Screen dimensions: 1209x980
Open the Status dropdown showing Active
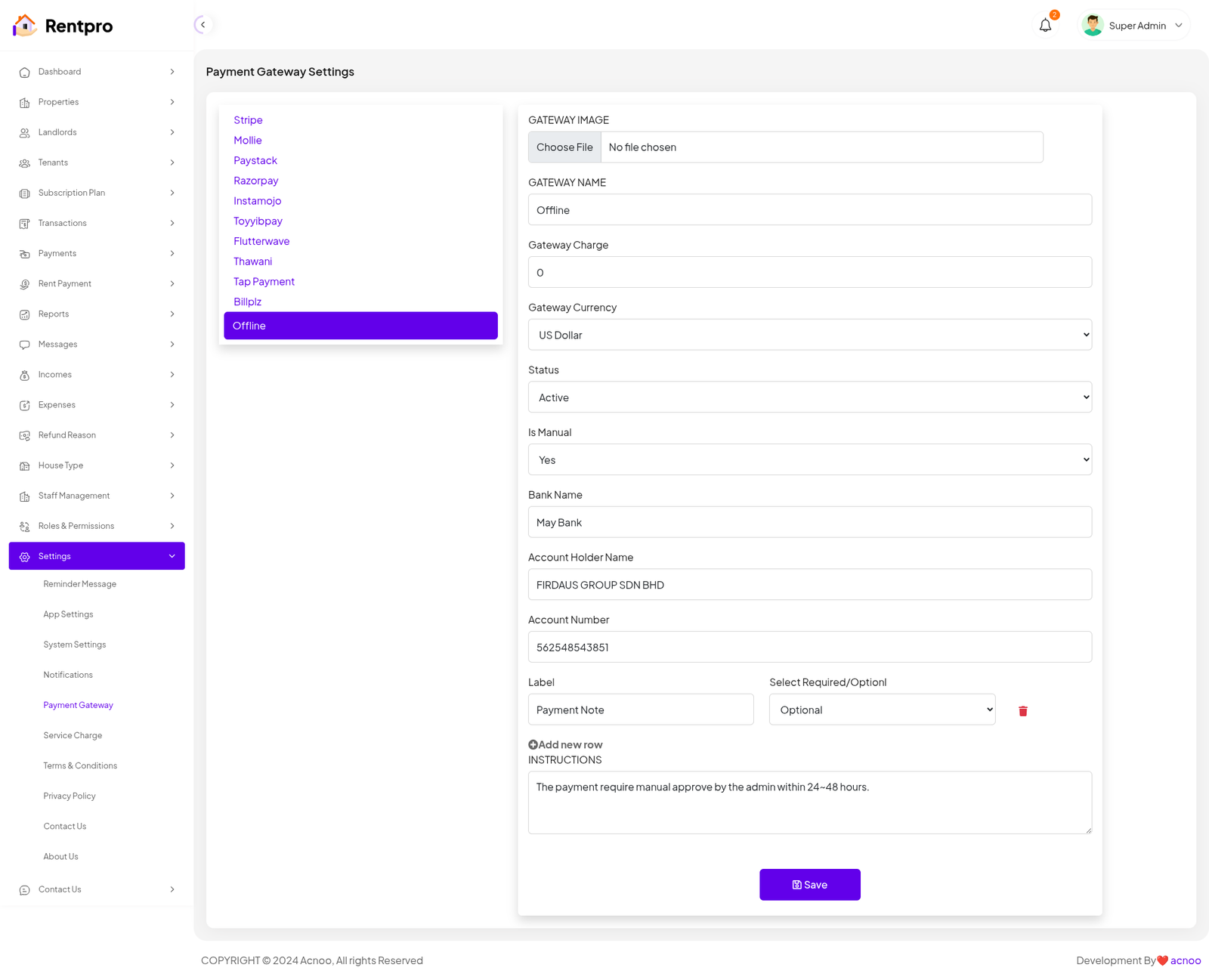click(x=809, y=397)
